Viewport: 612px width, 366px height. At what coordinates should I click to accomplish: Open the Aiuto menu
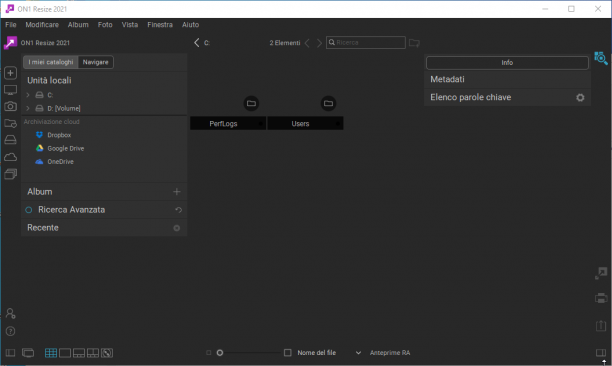pos(190,25)
